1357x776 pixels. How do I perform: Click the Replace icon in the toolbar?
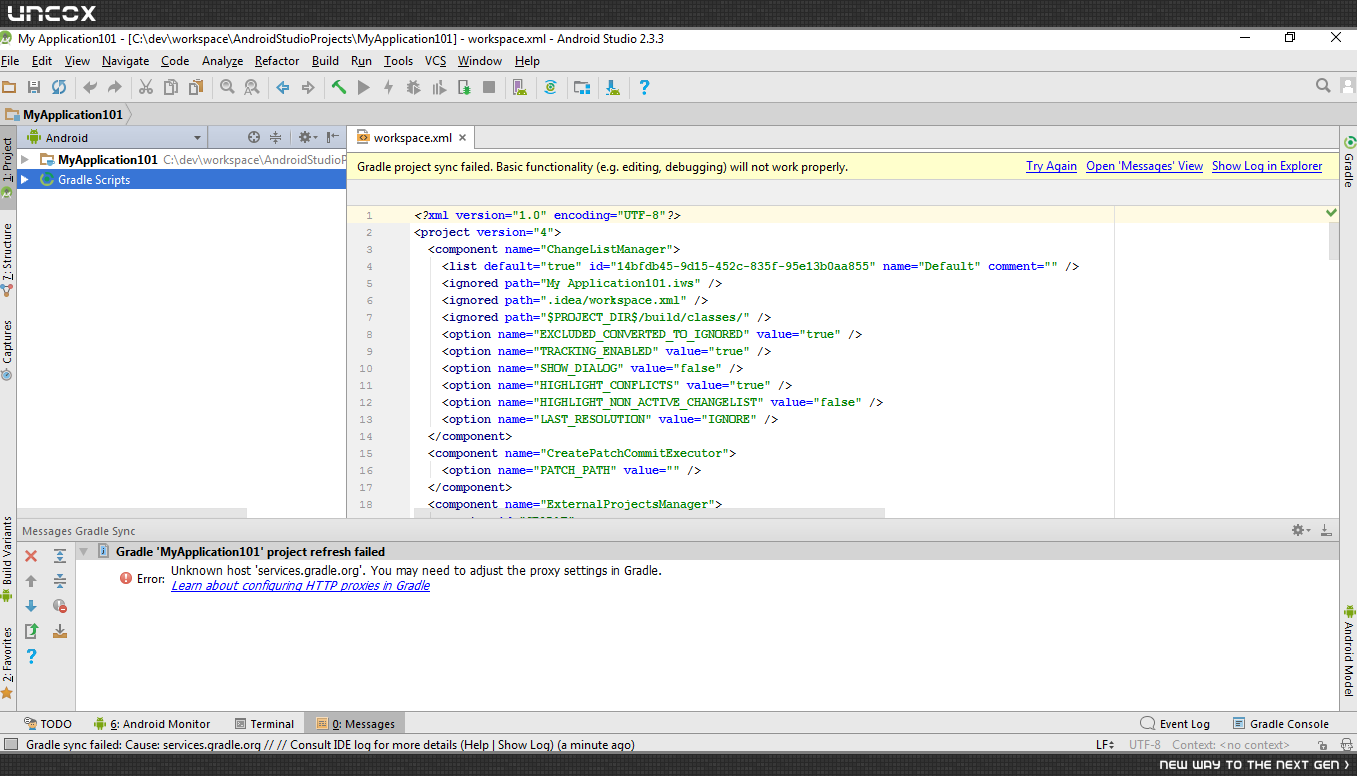tap(251, 88)
